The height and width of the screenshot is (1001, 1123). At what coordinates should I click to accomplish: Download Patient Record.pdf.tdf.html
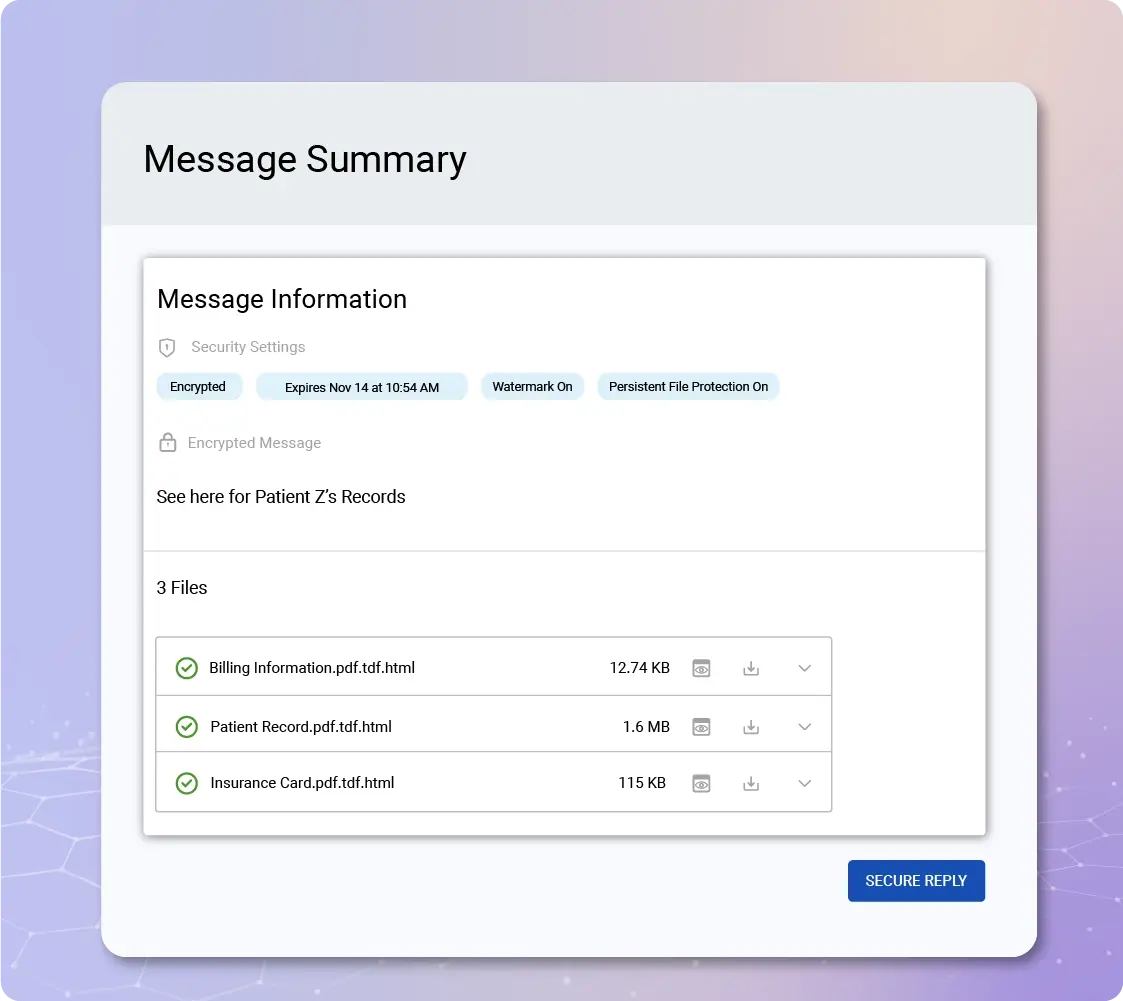tap(751, 726)
